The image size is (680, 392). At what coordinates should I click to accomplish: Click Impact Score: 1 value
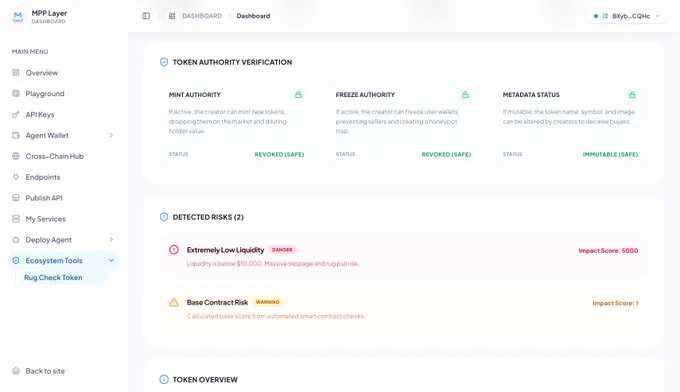pos(615,303)
